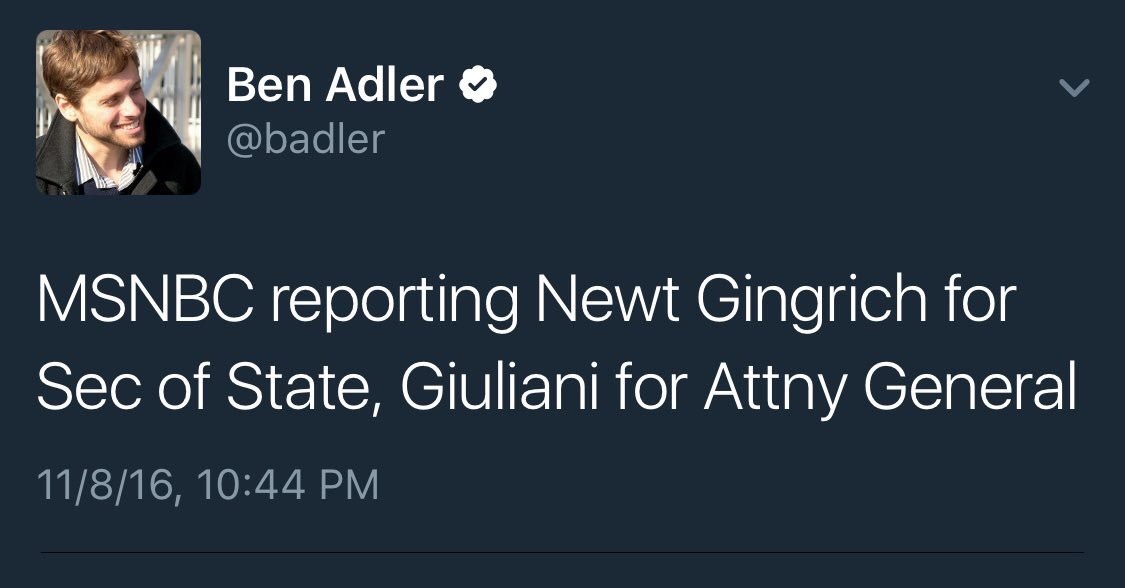Click the 11/8/16 date text
Image resolution: width=1125 pixels, height=588 pixels.
coord(104,485)
